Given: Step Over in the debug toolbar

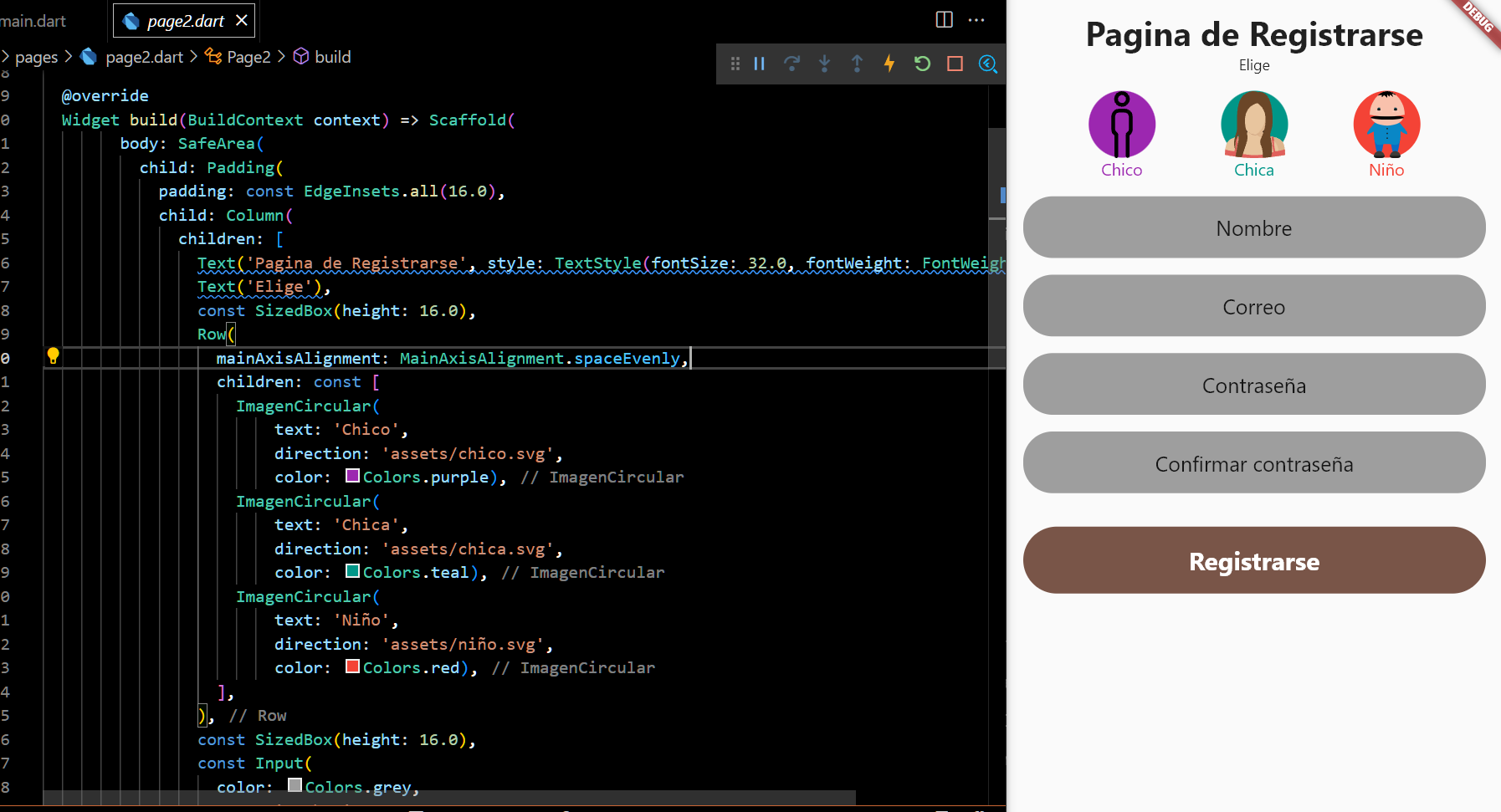Looking at the screenshot, I should pos(792,64).
